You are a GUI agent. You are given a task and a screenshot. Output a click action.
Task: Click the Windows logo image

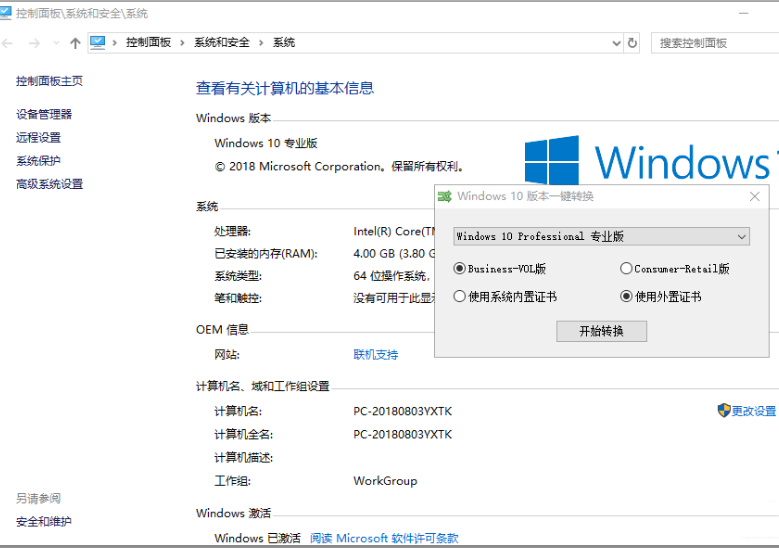[x=551, y=160]
